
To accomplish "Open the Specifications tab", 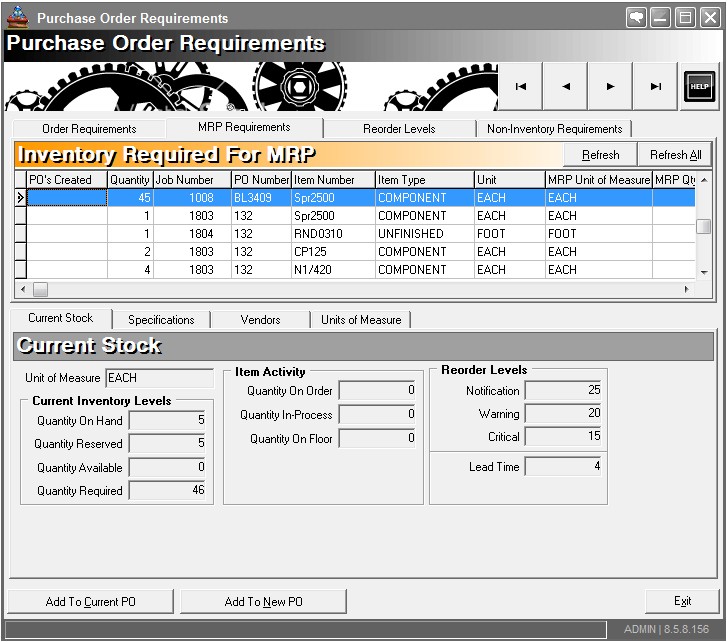I will click(161, 320).
